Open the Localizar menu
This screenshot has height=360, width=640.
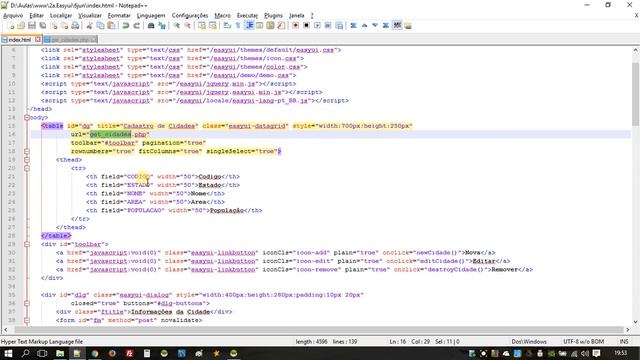pyautogui.click(x=61, y=16)
